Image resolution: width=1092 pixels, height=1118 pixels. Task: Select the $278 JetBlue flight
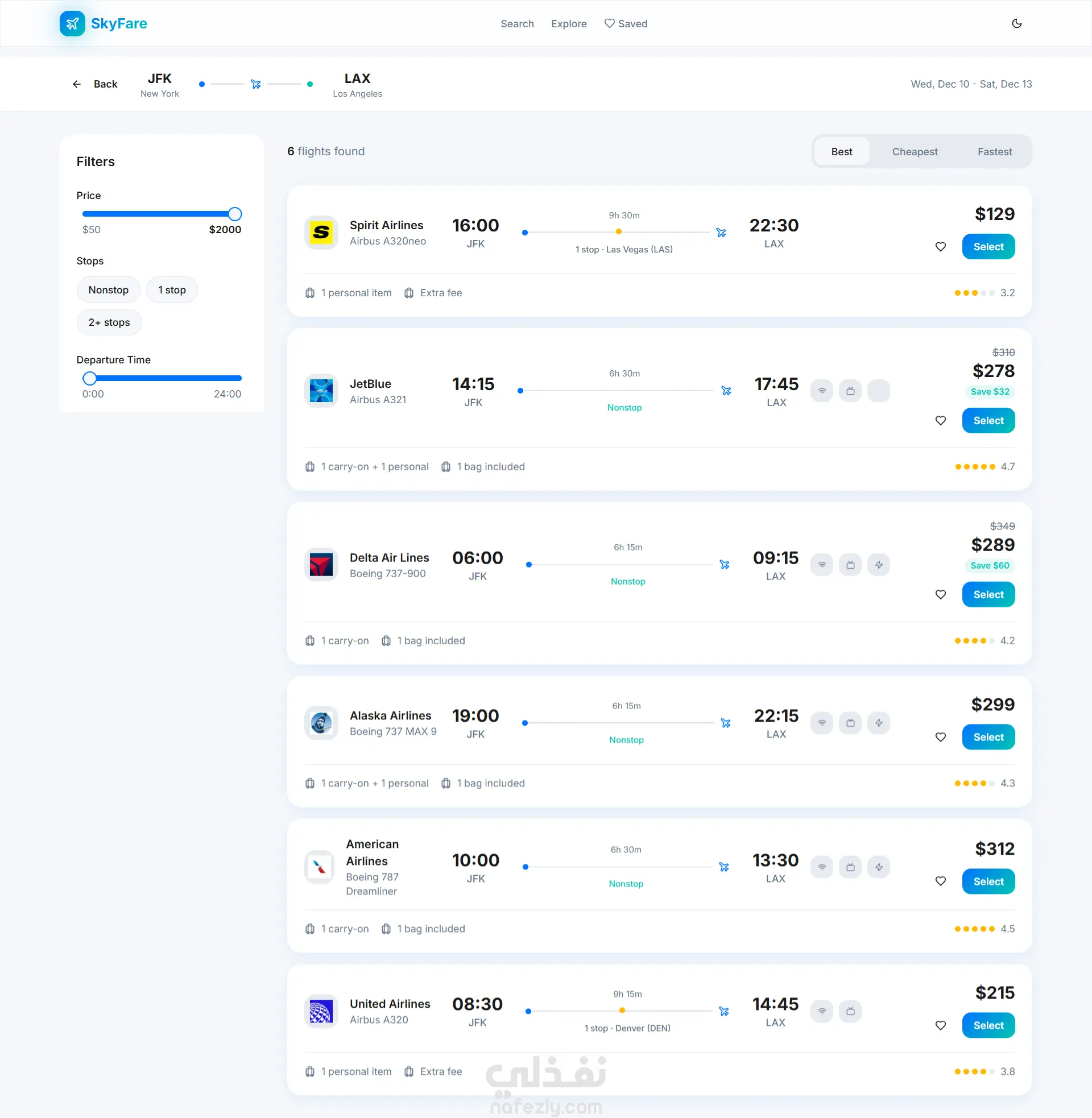987,420
